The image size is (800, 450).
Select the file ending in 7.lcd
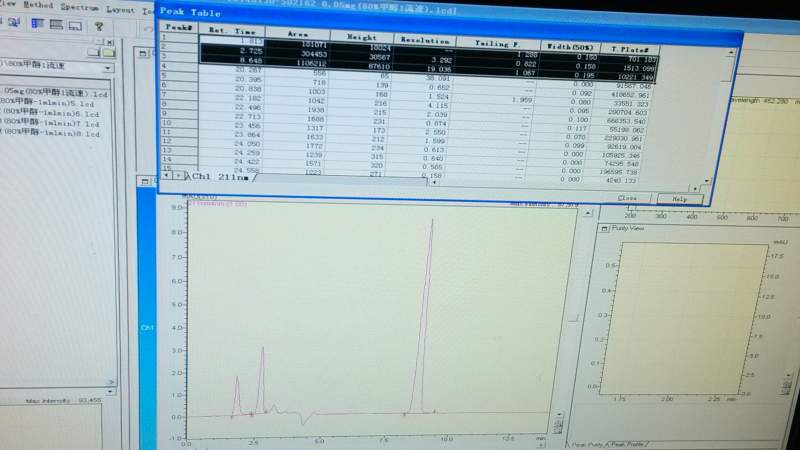point(50,123)
